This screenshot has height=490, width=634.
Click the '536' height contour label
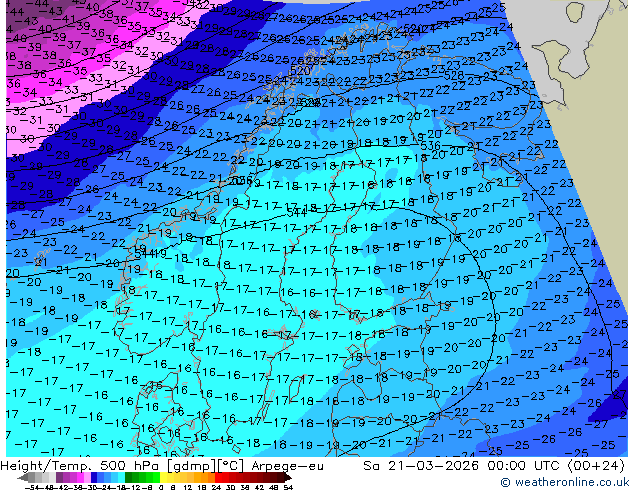point(430,146)
